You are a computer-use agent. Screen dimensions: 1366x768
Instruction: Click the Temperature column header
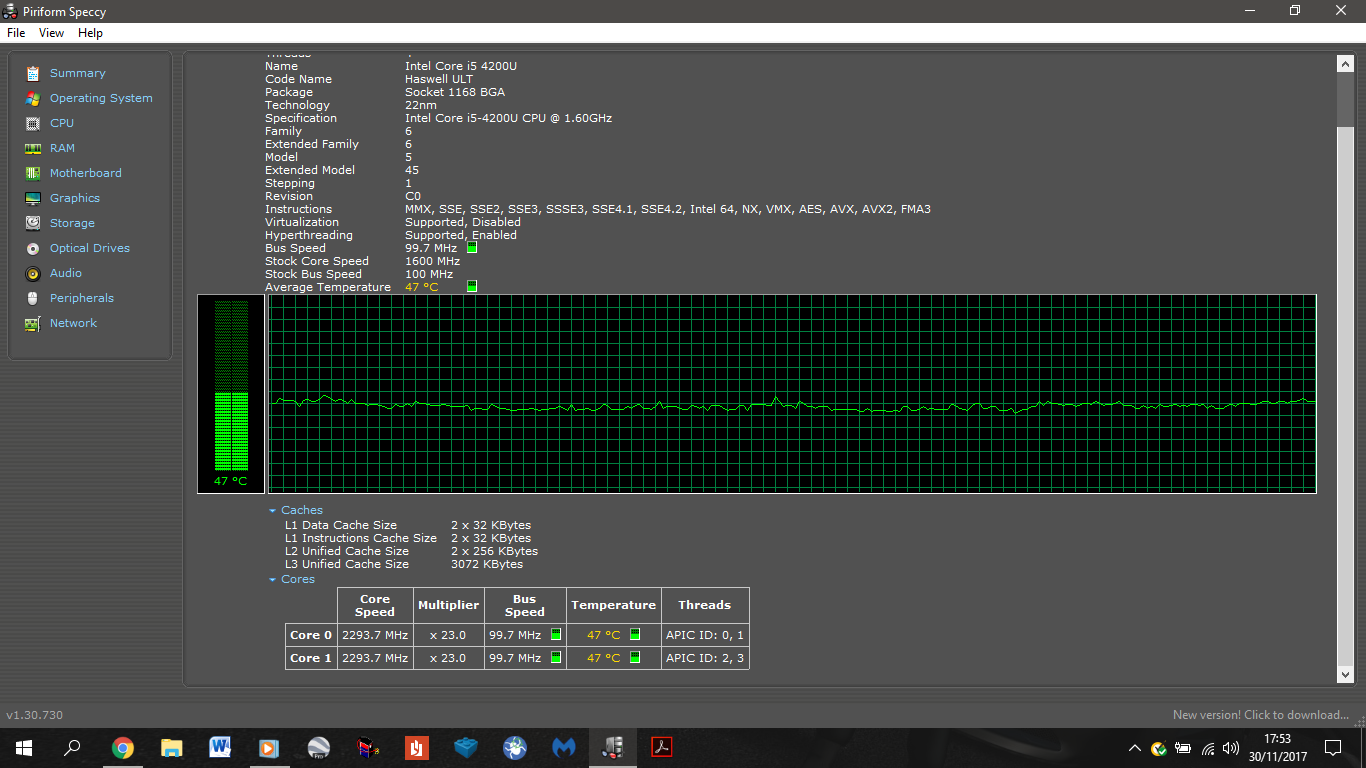[614, 605]
